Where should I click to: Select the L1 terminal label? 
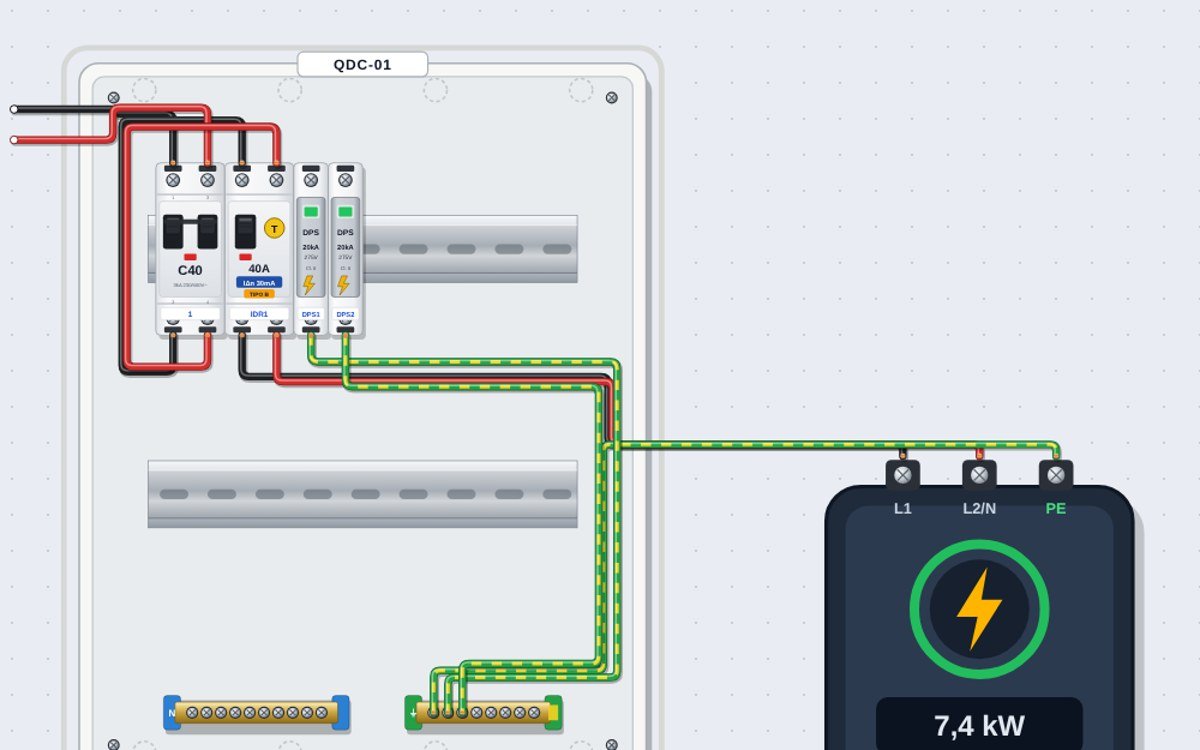coord(903,508)
